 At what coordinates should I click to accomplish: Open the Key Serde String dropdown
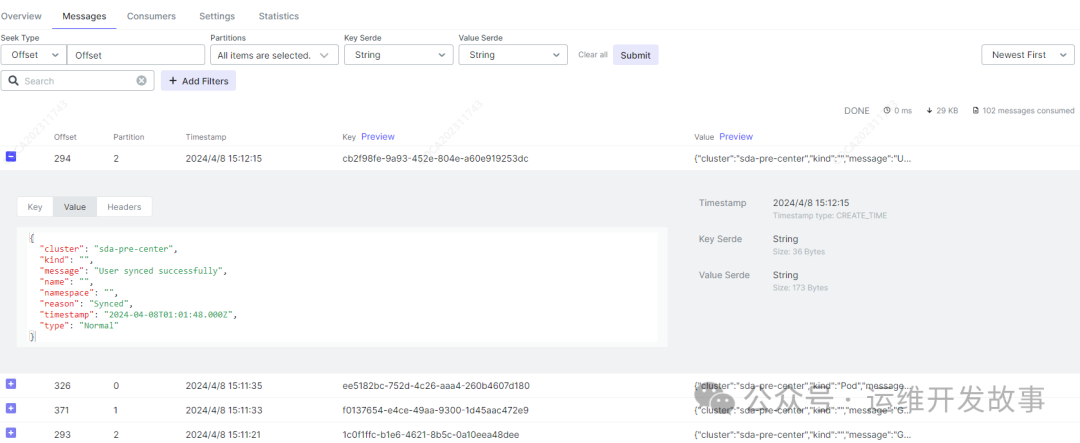[398, 54]
